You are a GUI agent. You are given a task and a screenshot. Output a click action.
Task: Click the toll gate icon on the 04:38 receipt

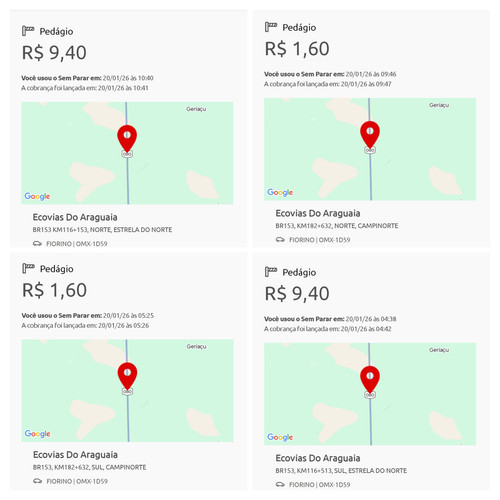point(271,272)
